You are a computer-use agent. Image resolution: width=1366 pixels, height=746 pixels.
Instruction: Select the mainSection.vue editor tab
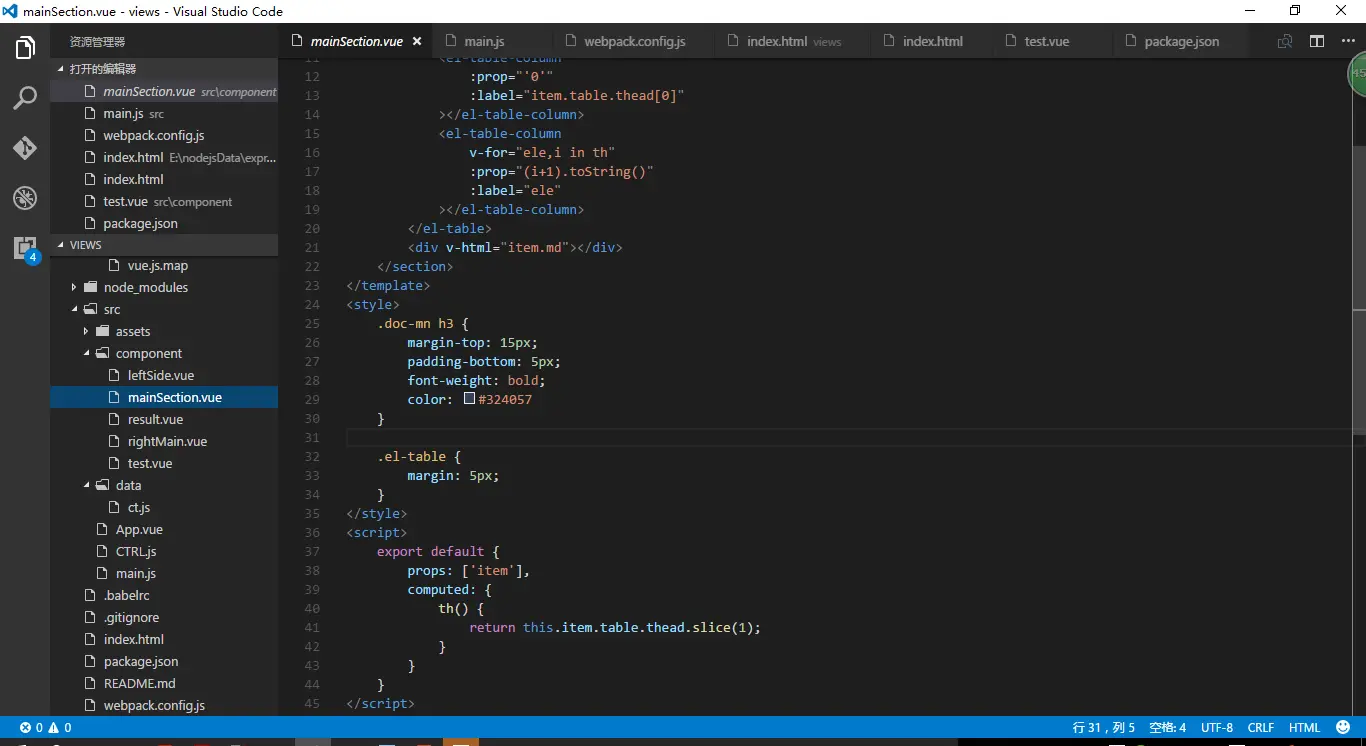pyautogui.click(x=356, y=41)
